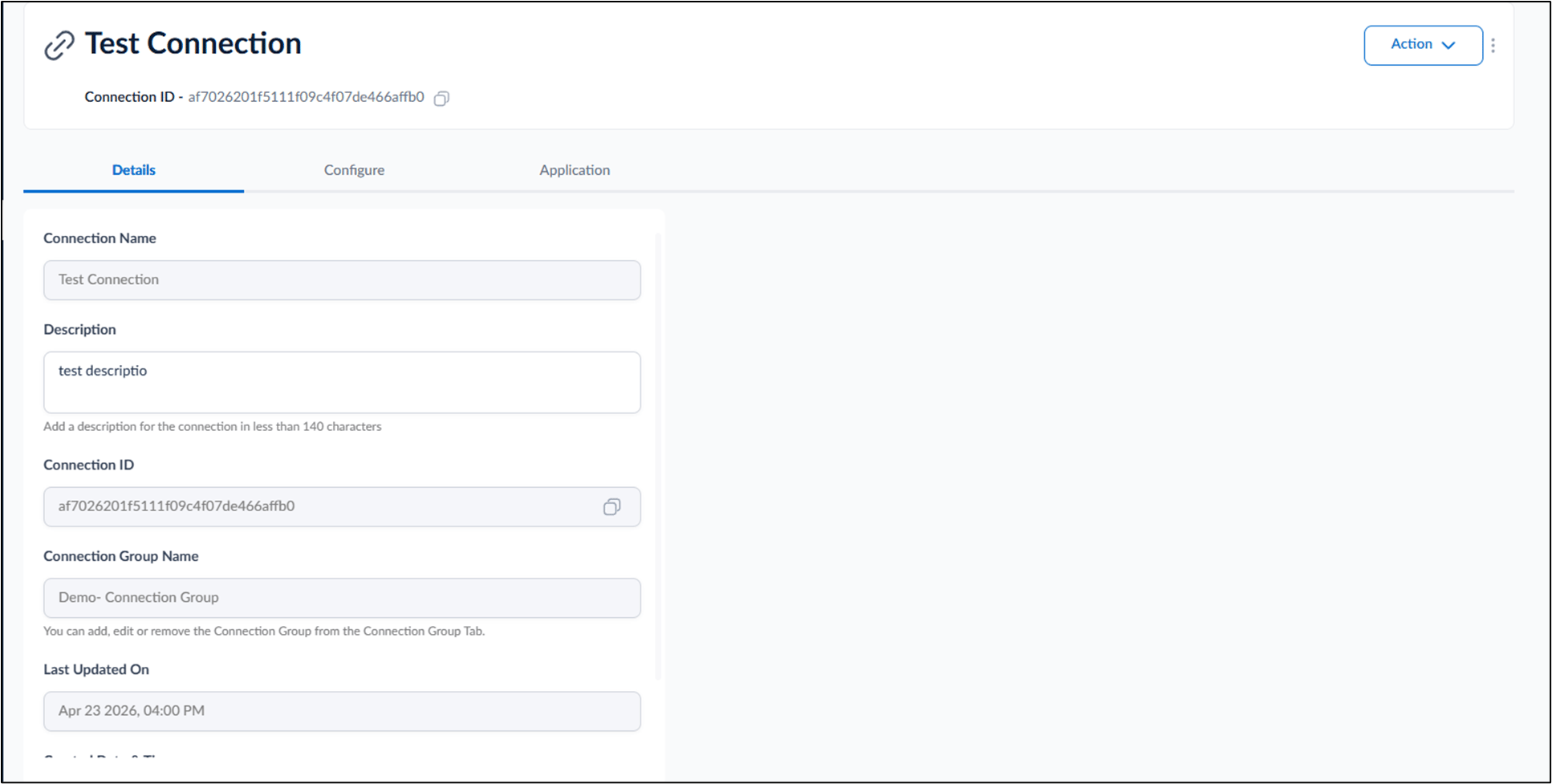Click the header Connection ID value text

306,97
